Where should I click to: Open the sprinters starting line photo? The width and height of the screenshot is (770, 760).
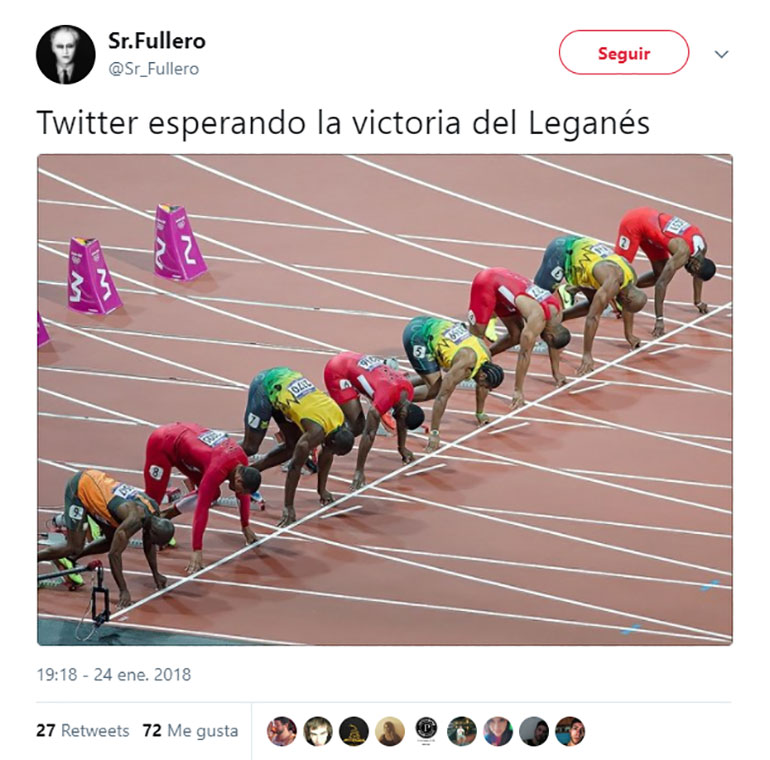click(x=385, y=400)
